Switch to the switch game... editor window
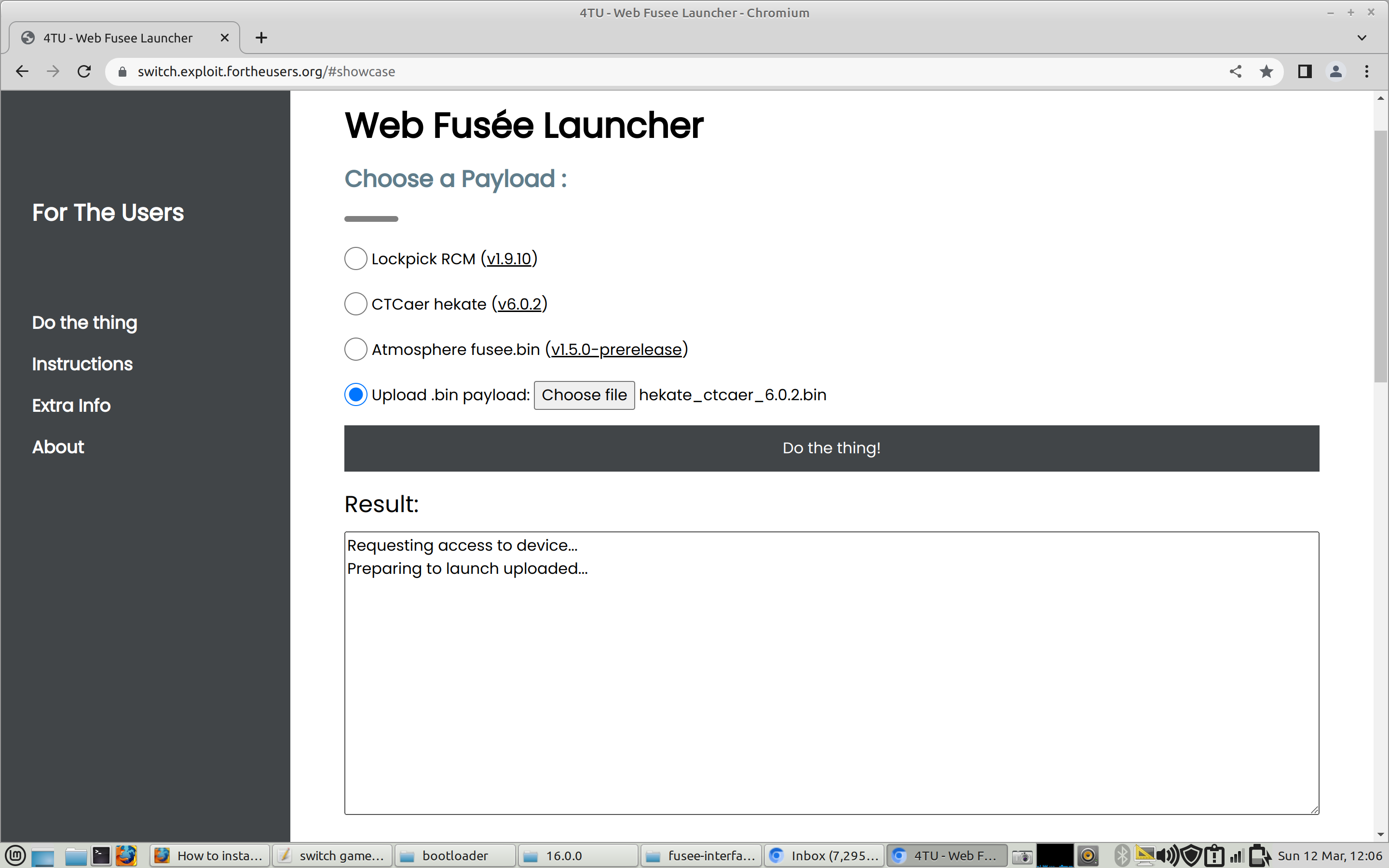Viewport: 1389px width, 868px height. coord(332,856)
